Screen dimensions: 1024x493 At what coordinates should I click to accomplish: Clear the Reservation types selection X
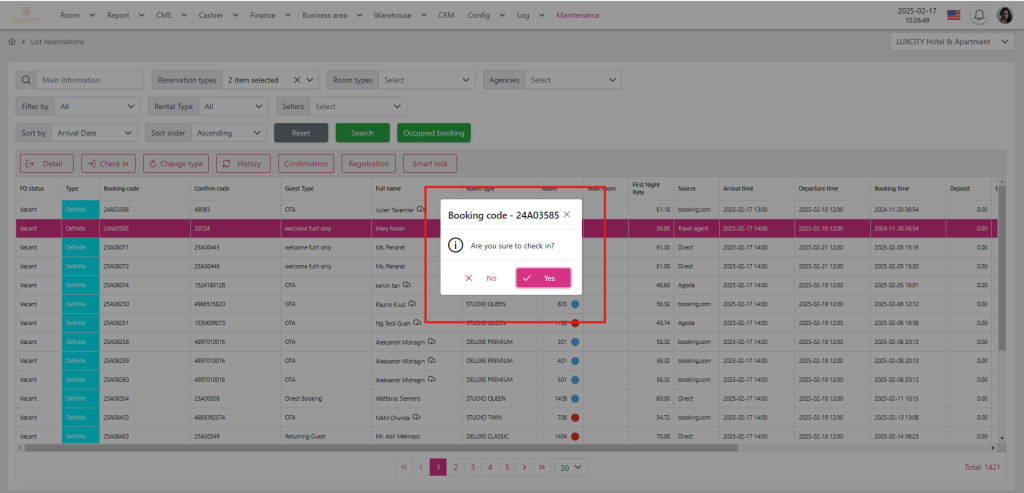(297, 80)
